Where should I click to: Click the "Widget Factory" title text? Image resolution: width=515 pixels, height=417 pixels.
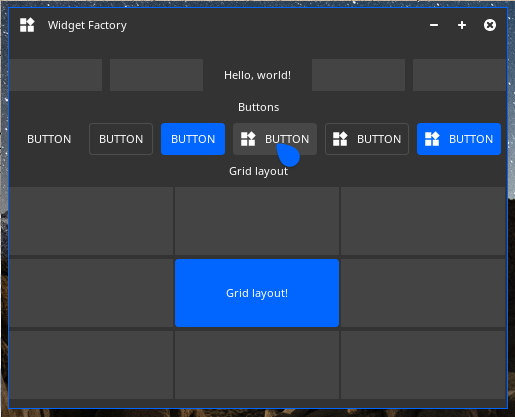87,25
